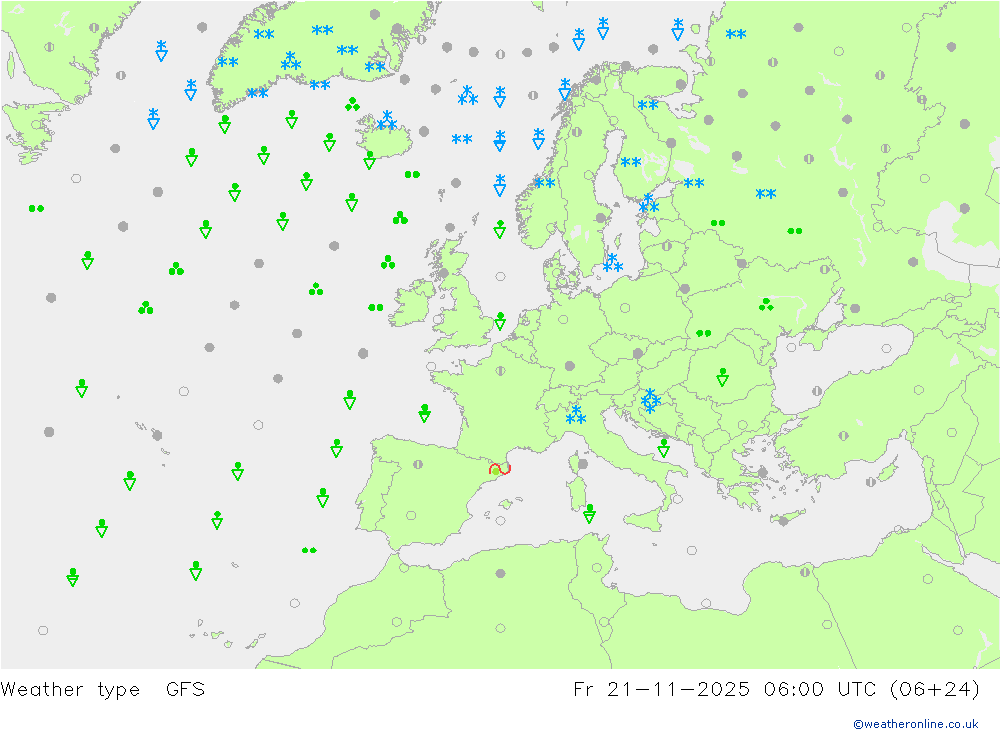Select the rain shower symbol off East Anglia
The height and width of the screenshot is (733, 1000).
pos(500,321)
